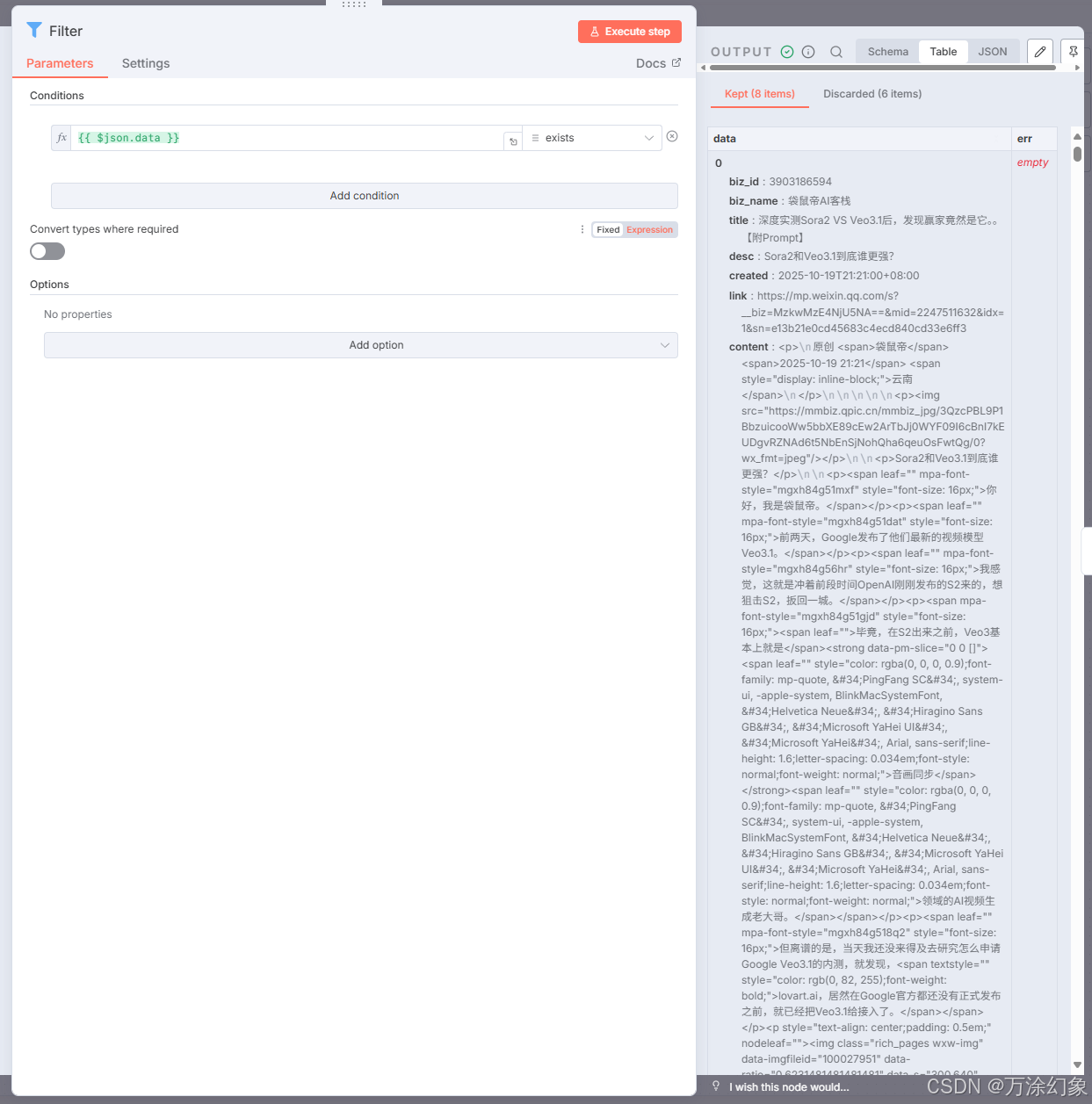Viewport: 1092px width, 1104px height.
Task: Click the vertical output scrollbar thumb
Action: pyautogui.click(x=1077, y=155)
